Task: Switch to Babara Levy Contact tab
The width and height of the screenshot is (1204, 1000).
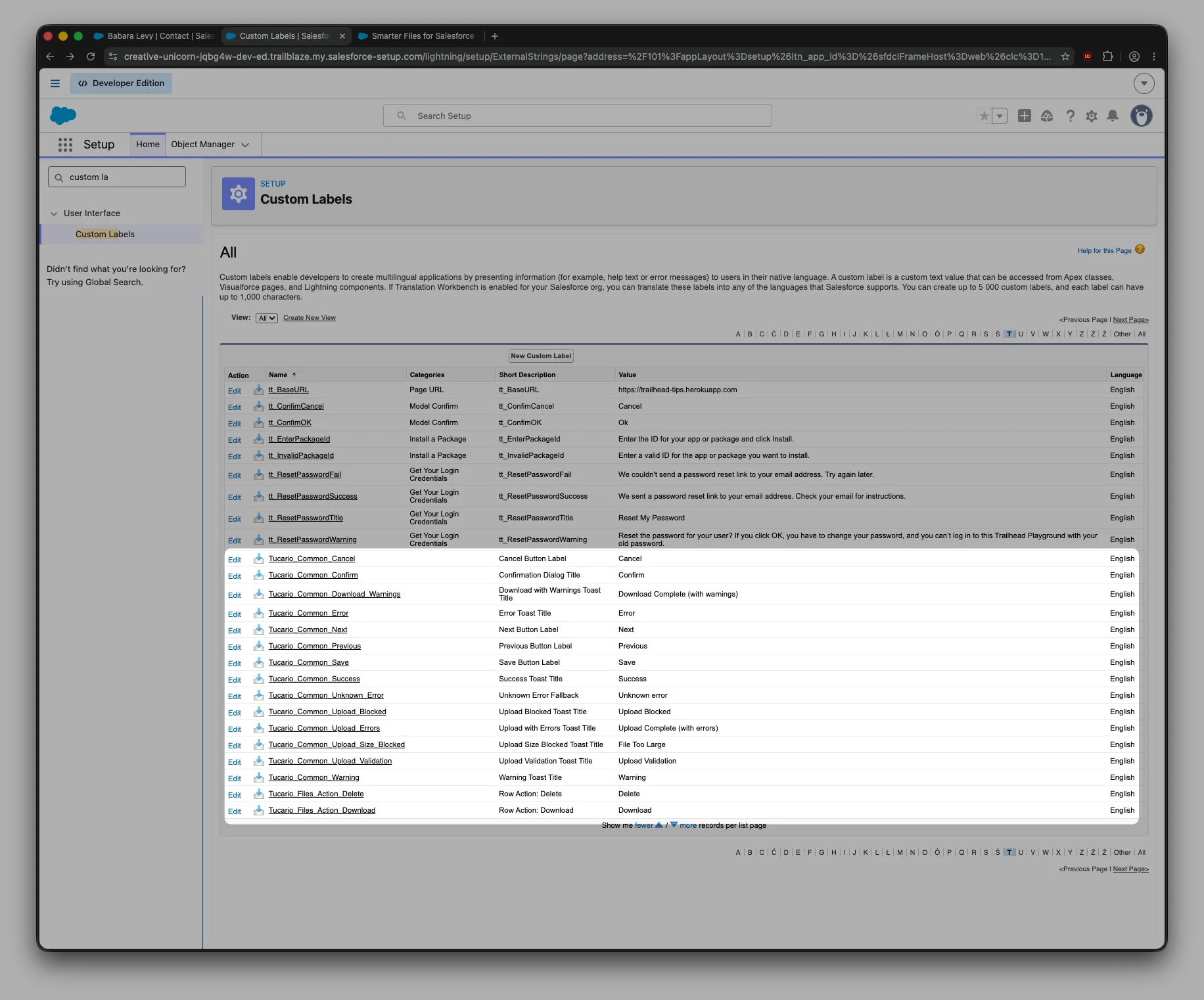Action: coord(154,36)
